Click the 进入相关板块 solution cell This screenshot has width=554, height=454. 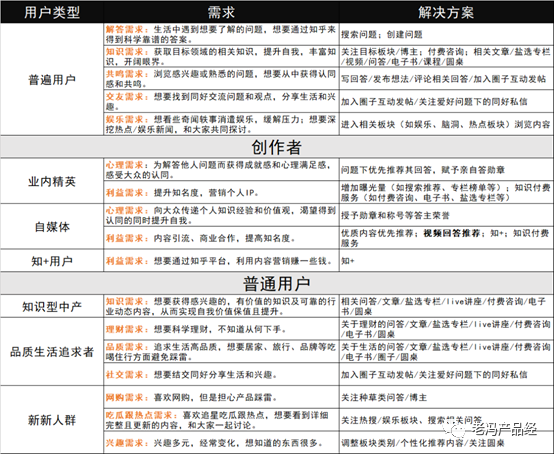[x=446, y=124]
